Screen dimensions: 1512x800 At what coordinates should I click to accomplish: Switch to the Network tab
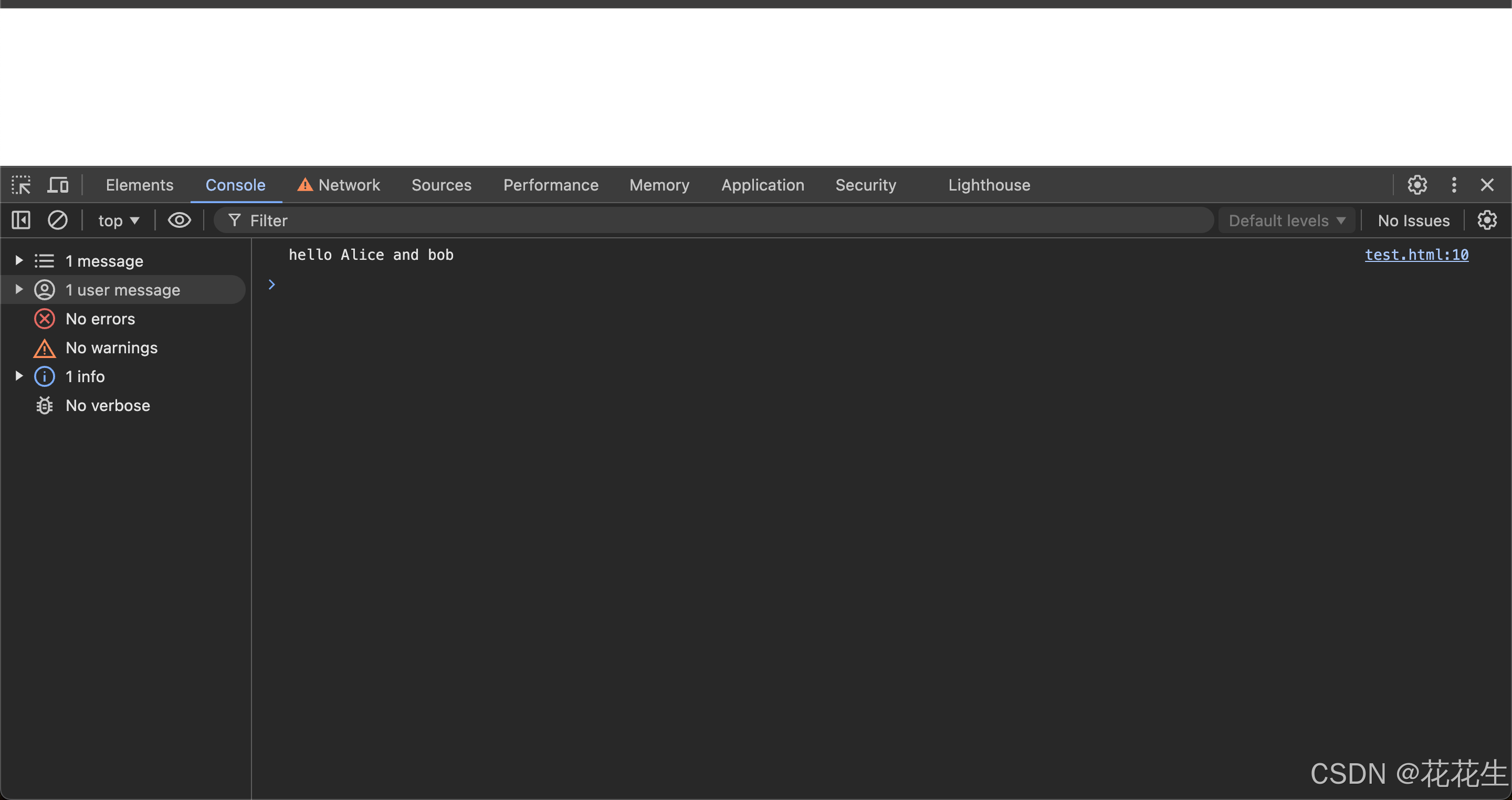coord(339,185)
